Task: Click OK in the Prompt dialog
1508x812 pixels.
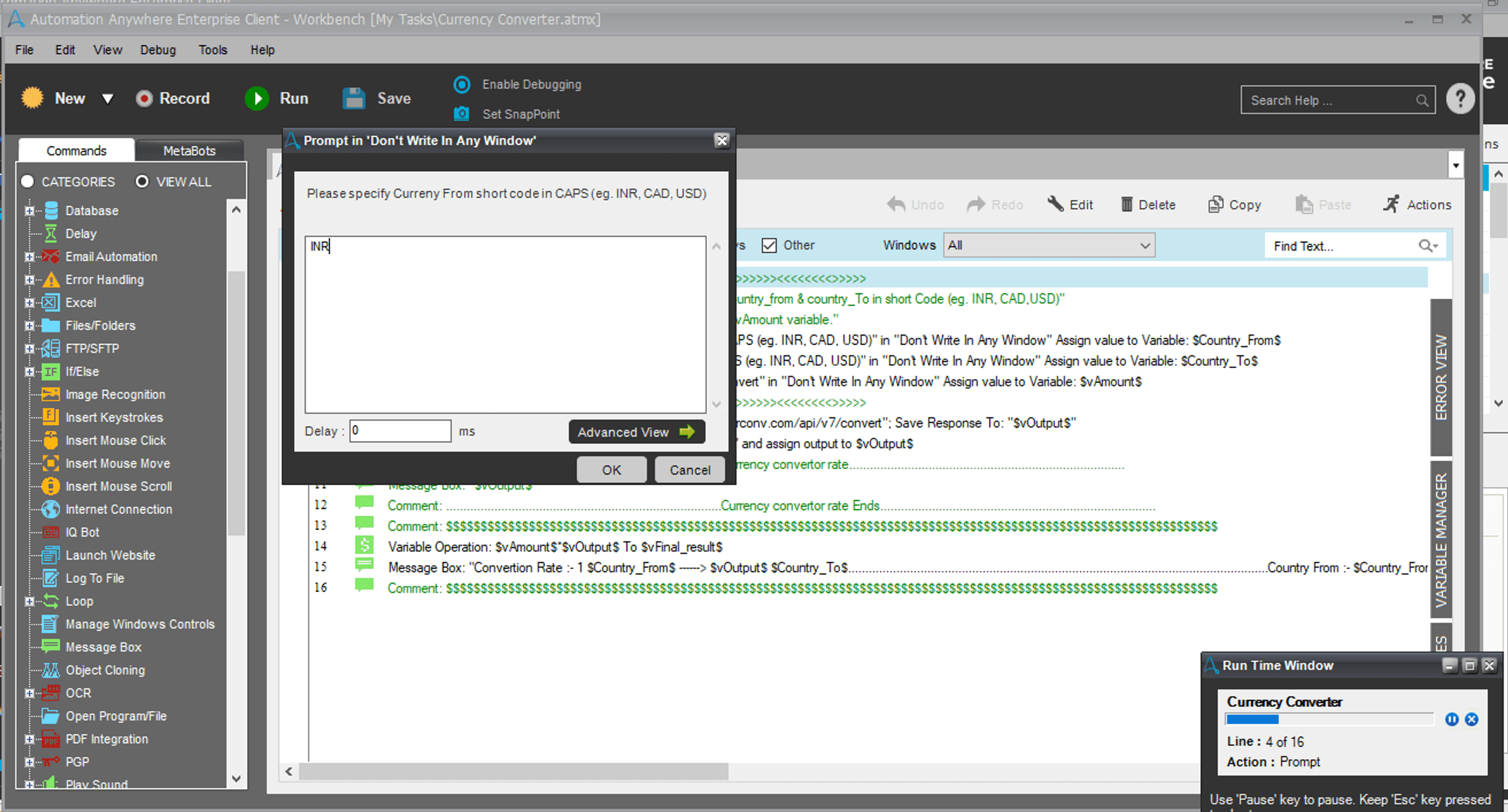Action: click(612, 470)
